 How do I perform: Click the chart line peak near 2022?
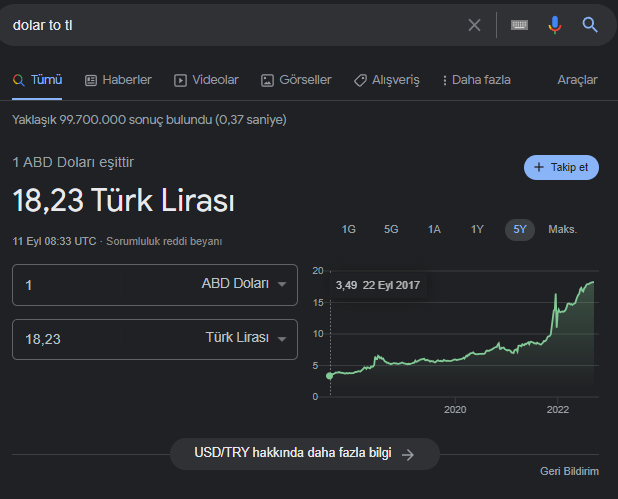[x=556, y=294]
